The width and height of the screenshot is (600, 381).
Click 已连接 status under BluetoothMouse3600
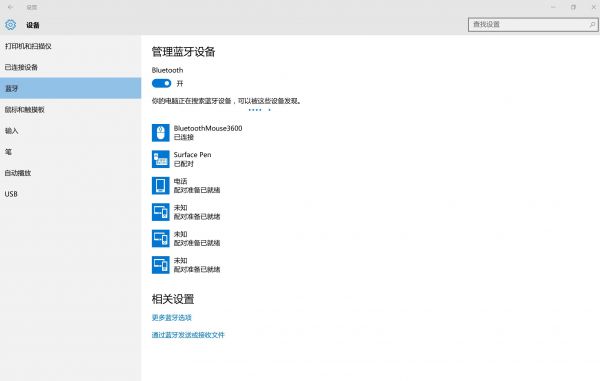184,137
